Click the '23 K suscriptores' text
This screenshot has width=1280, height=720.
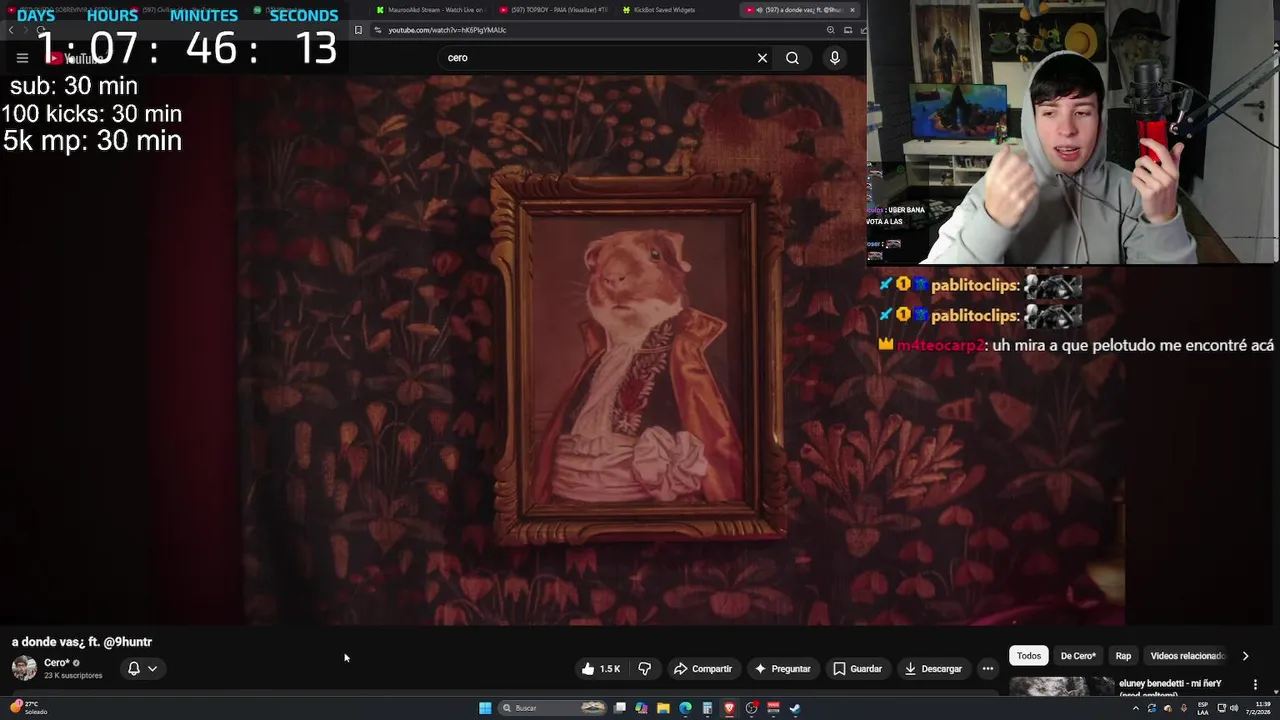click(x=73, y=676)
